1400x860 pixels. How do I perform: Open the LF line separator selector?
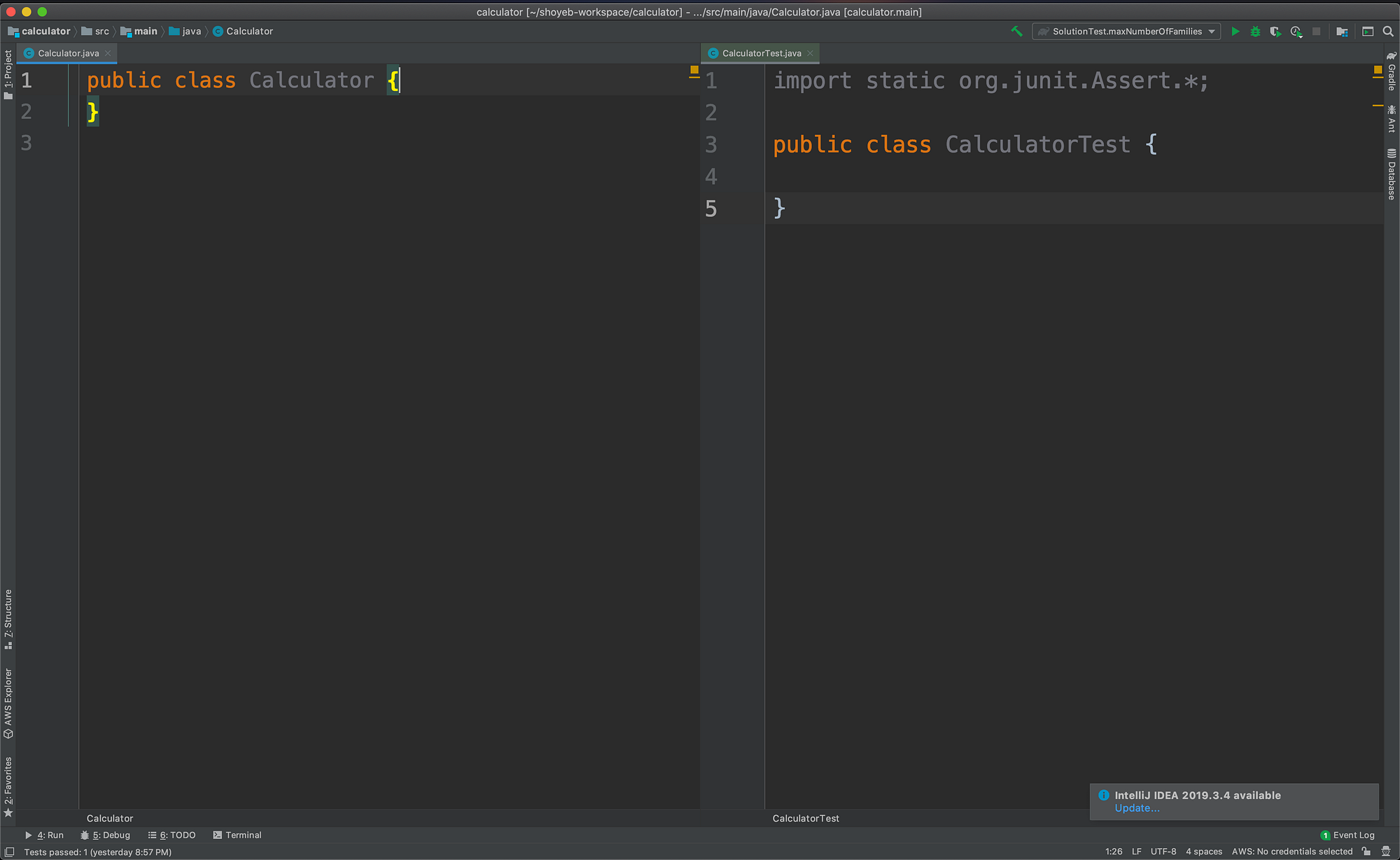(x=1136, y=852)
